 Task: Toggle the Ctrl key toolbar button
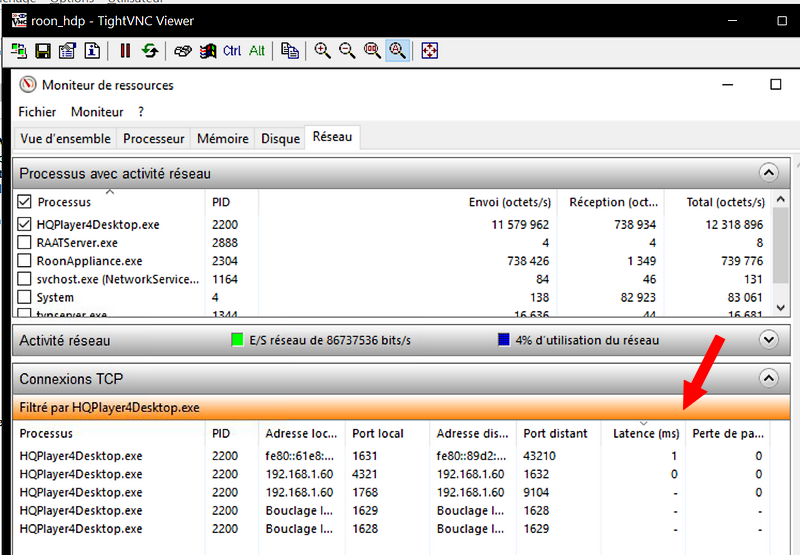tap(232, 51)
